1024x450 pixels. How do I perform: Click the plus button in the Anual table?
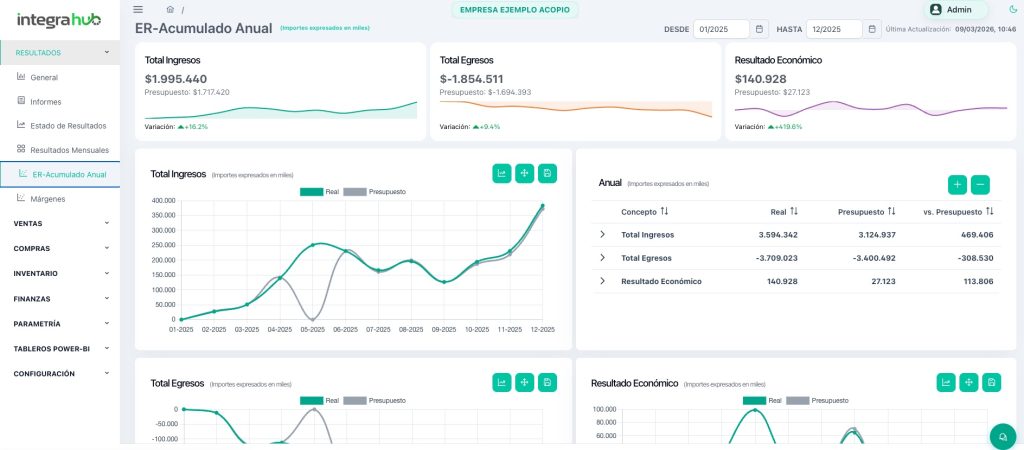(957, 184)
